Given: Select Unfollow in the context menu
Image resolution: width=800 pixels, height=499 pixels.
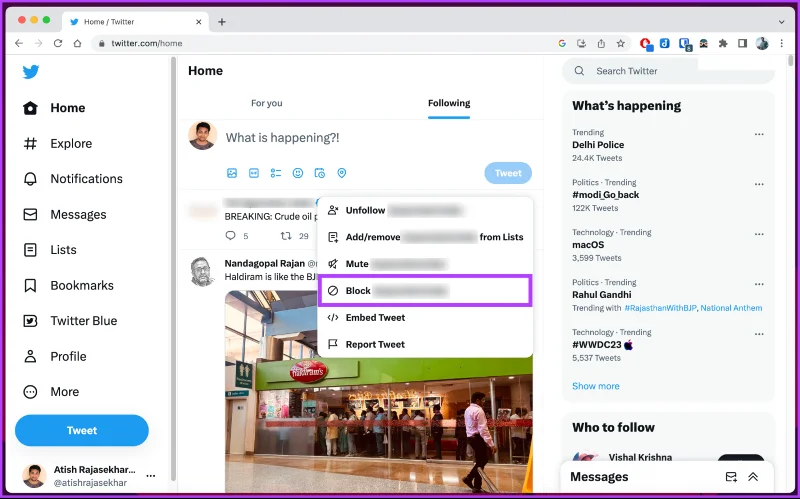Looking at the screenshot, I should click(425, 210).
